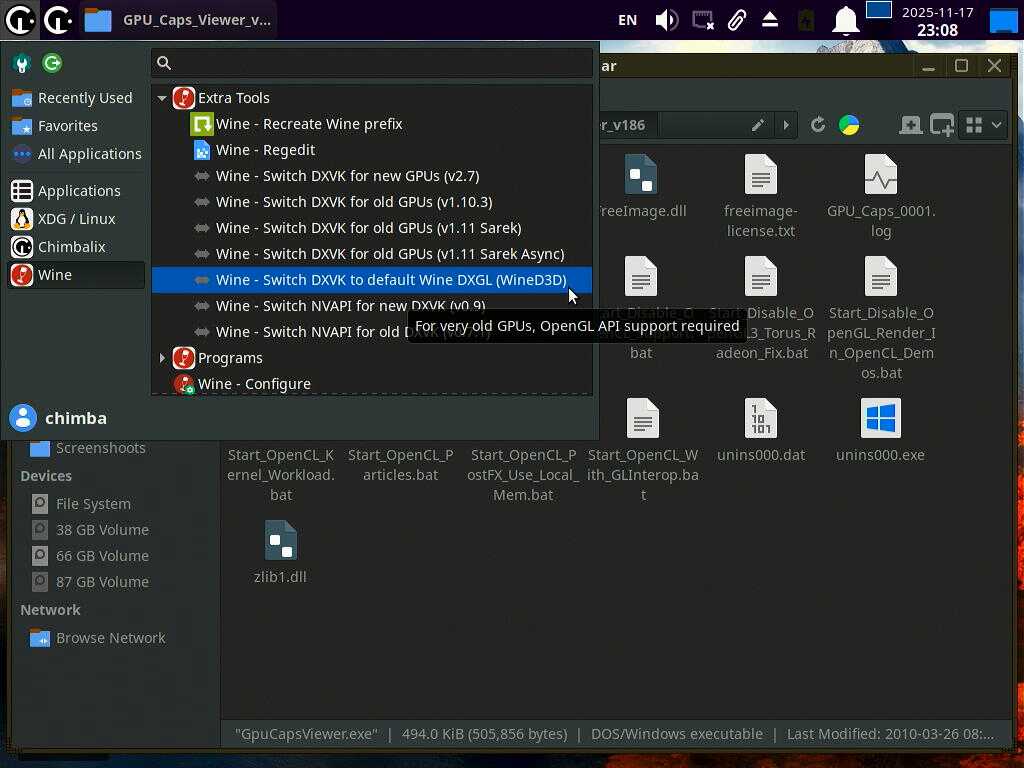The image size is (1024, 768).
Task: Open the EN keyboard layout indicator
Action: tap(627, 20)
